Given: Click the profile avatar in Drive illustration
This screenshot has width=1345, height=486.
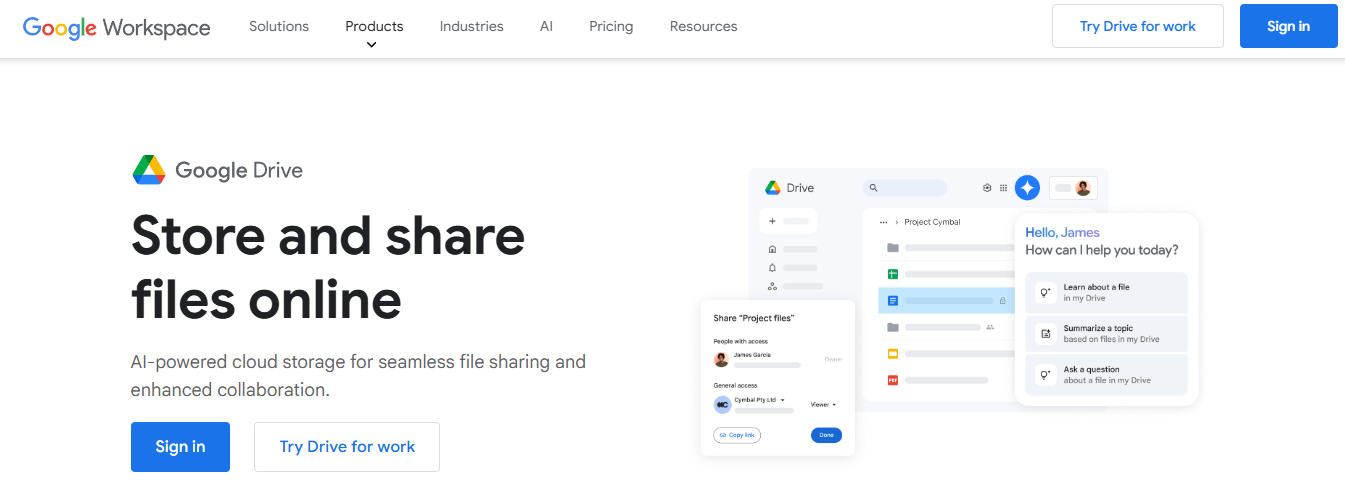Looking at the screenshot, I should [1083, 187].
